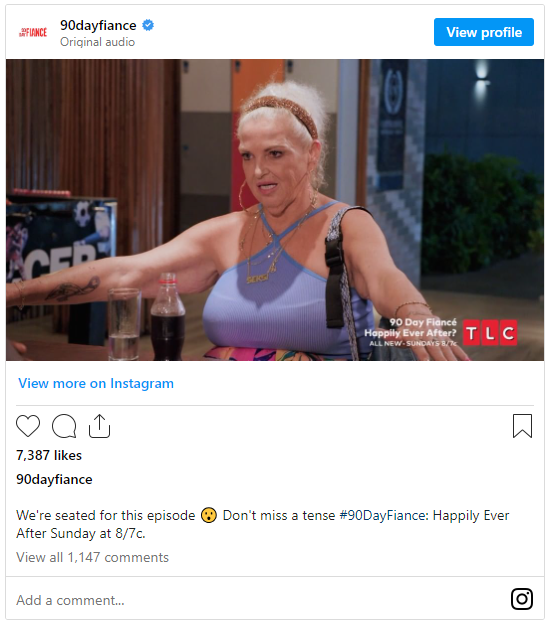Image resolution: width=549 pixels, height=622 pixels.
Task: Open Original audio link
Action: click(x=97, y=42)
